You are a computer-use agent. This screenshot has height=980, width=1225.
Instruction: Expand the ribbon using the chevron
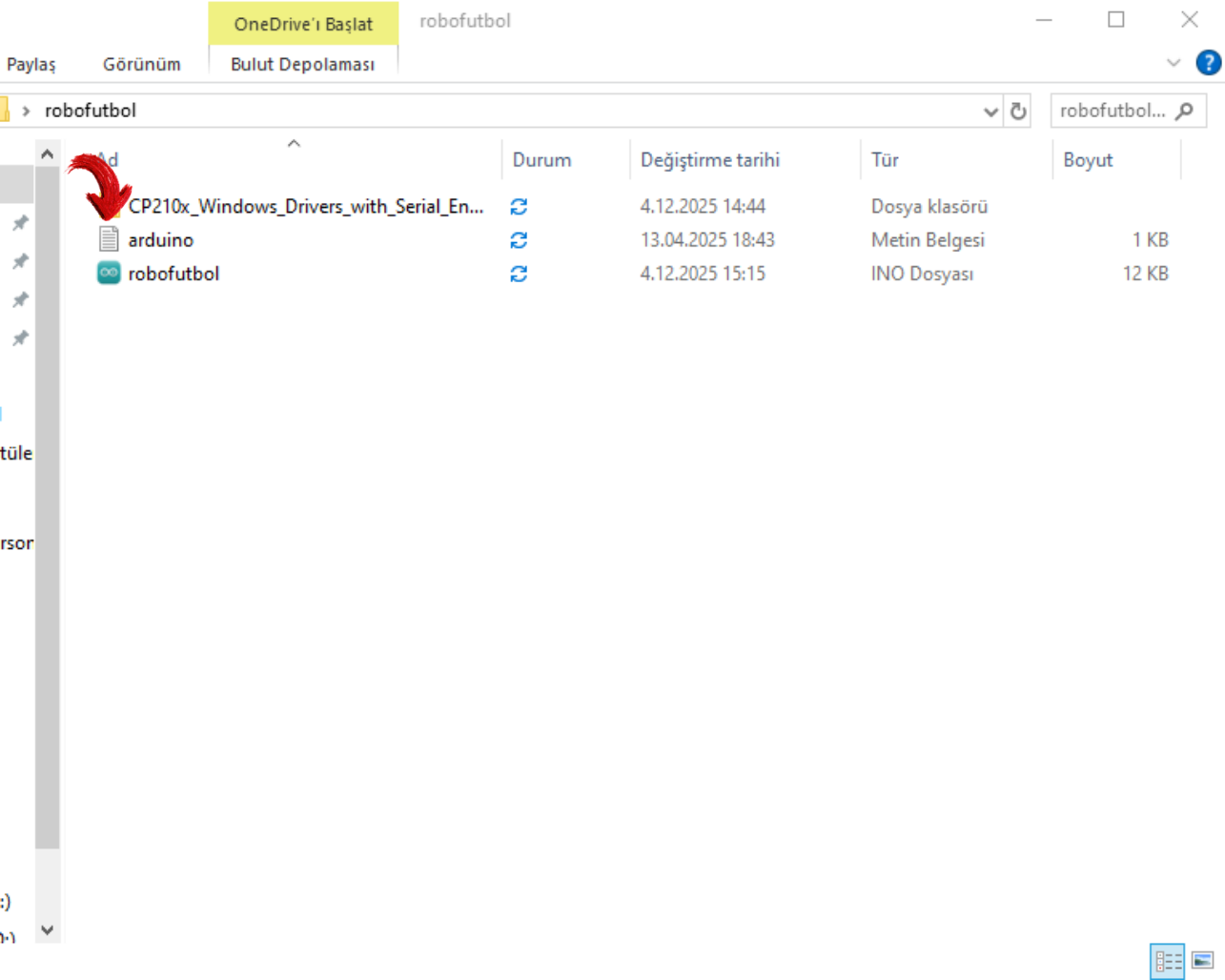(1174, 63)
